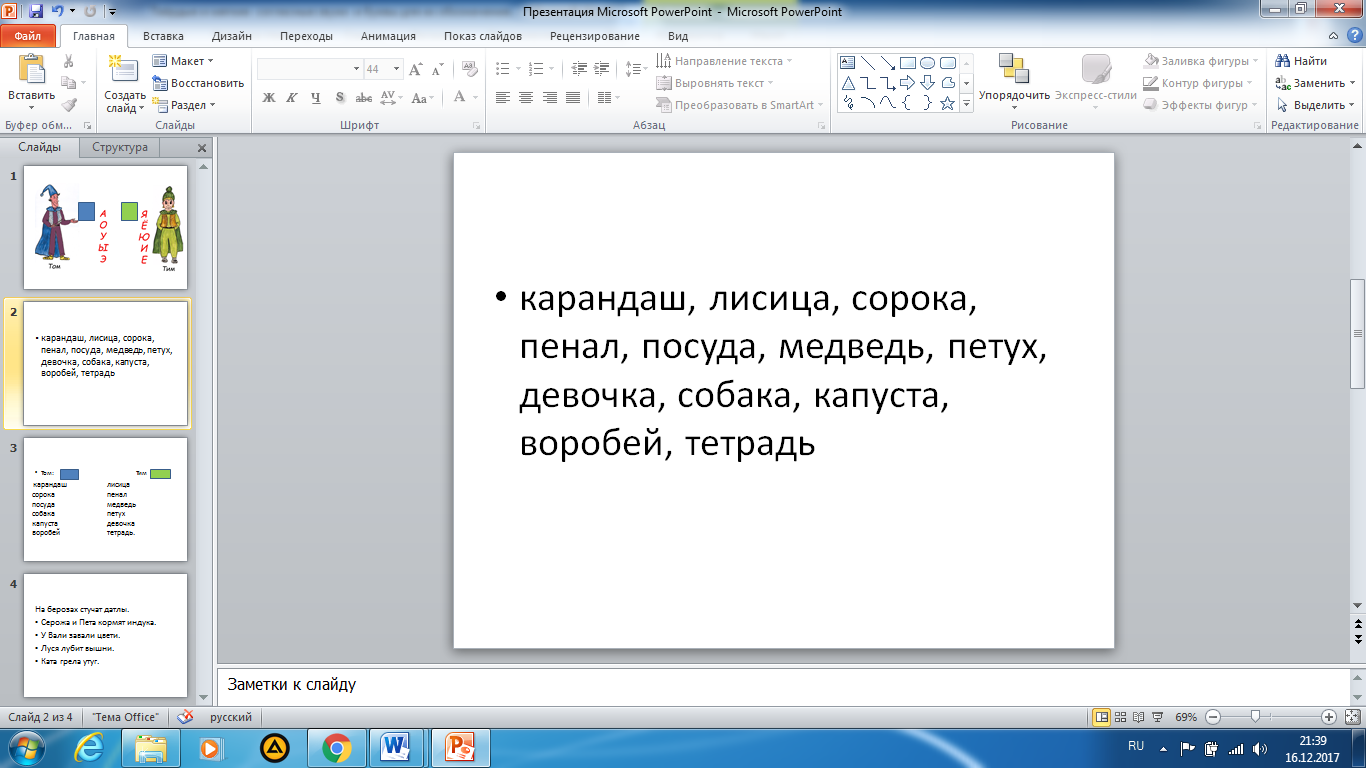Align text right in the paragraph group
Screen dimensions: 1366x768
point(549,97)
